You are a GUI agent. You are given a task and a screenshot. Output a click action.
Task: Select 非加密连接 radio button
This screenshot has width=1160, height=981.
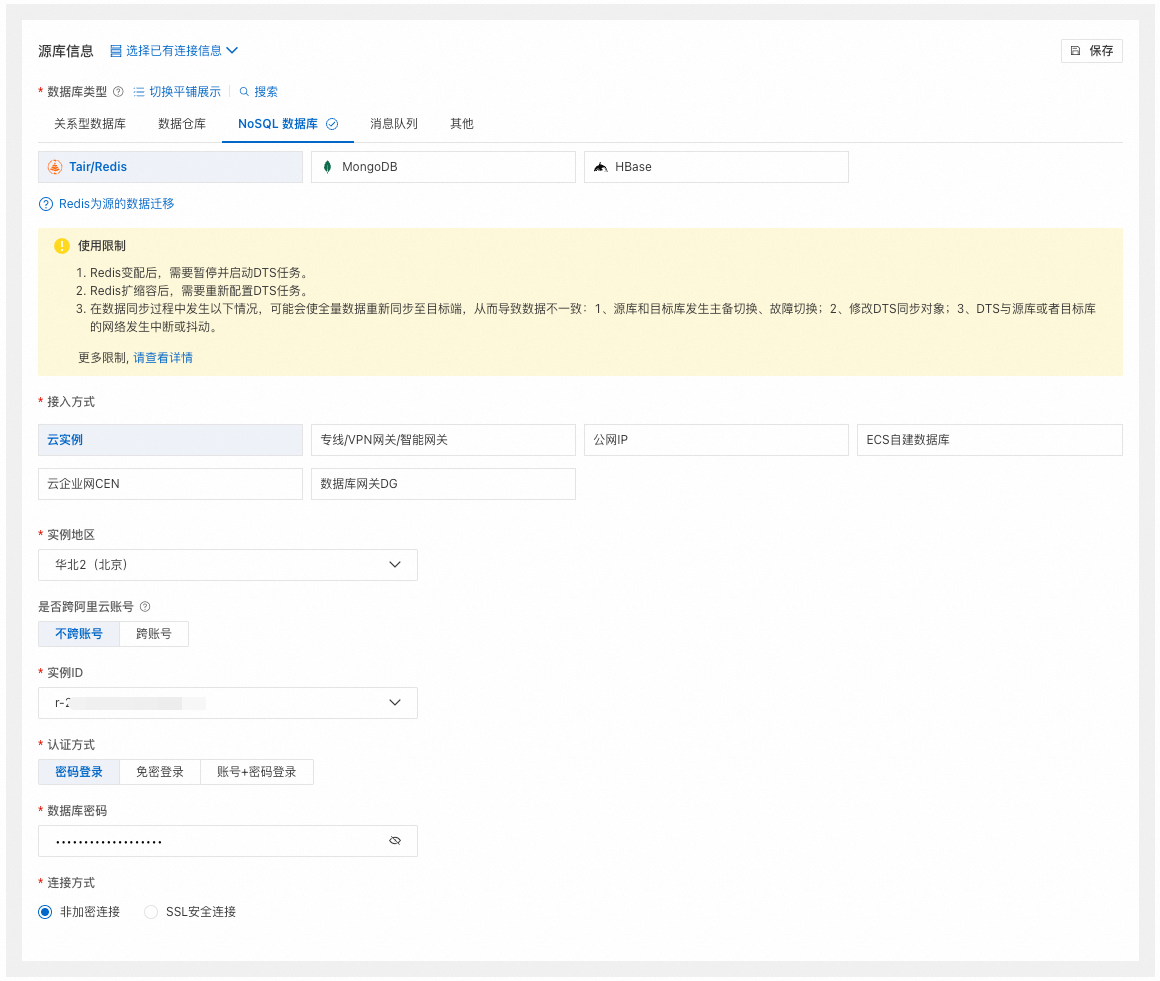point(45,912)
